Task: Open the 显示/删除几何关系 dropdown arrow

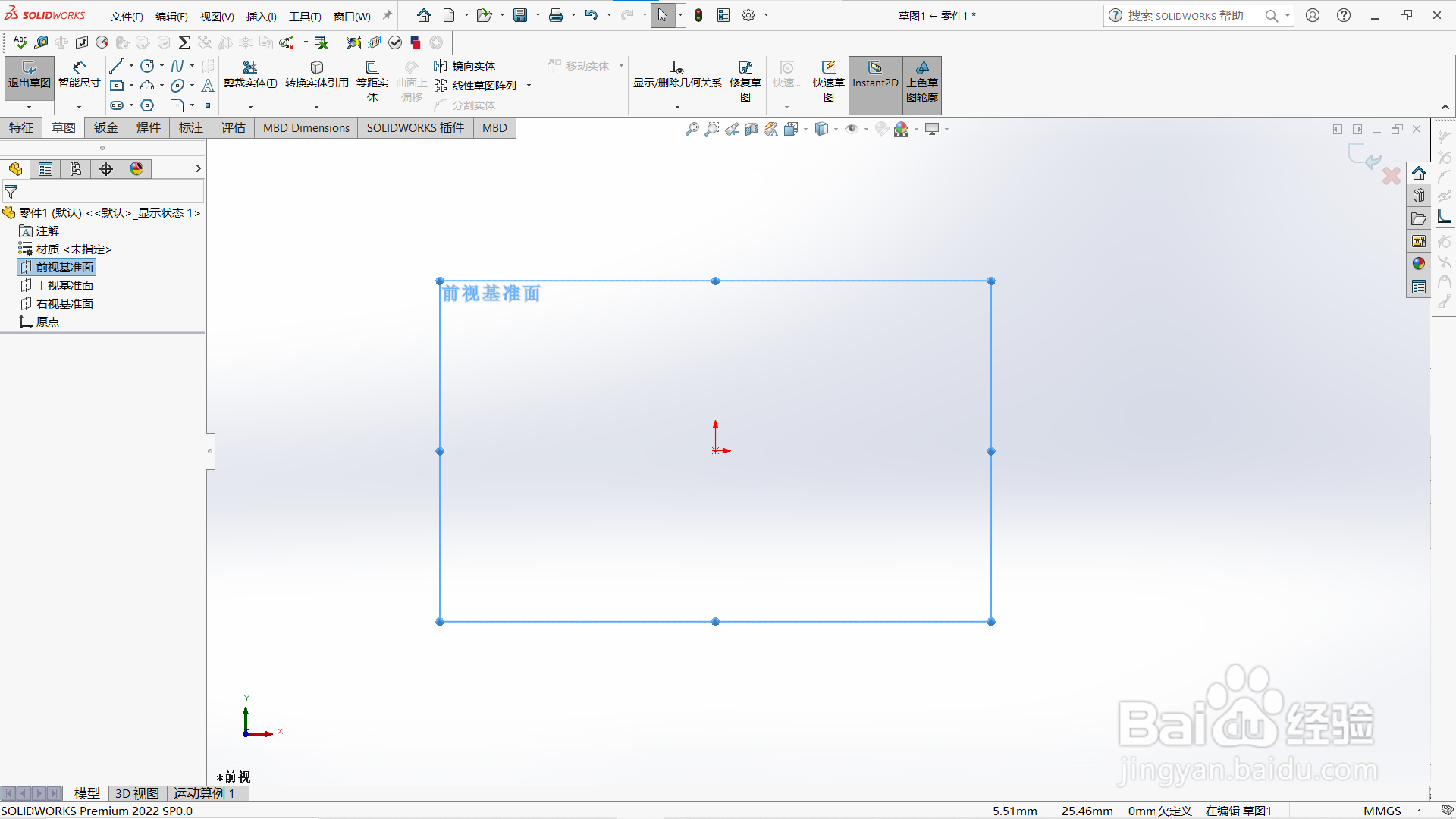Action: click(x=677, y=107)
